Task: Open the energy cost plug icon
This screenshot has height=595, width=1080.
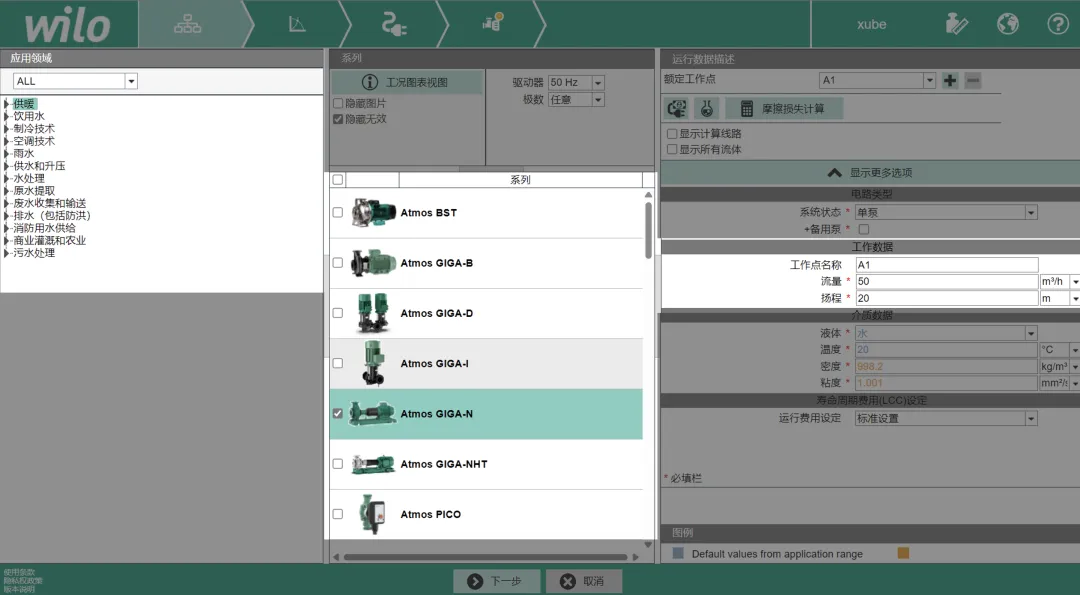Action: [677, 108]
